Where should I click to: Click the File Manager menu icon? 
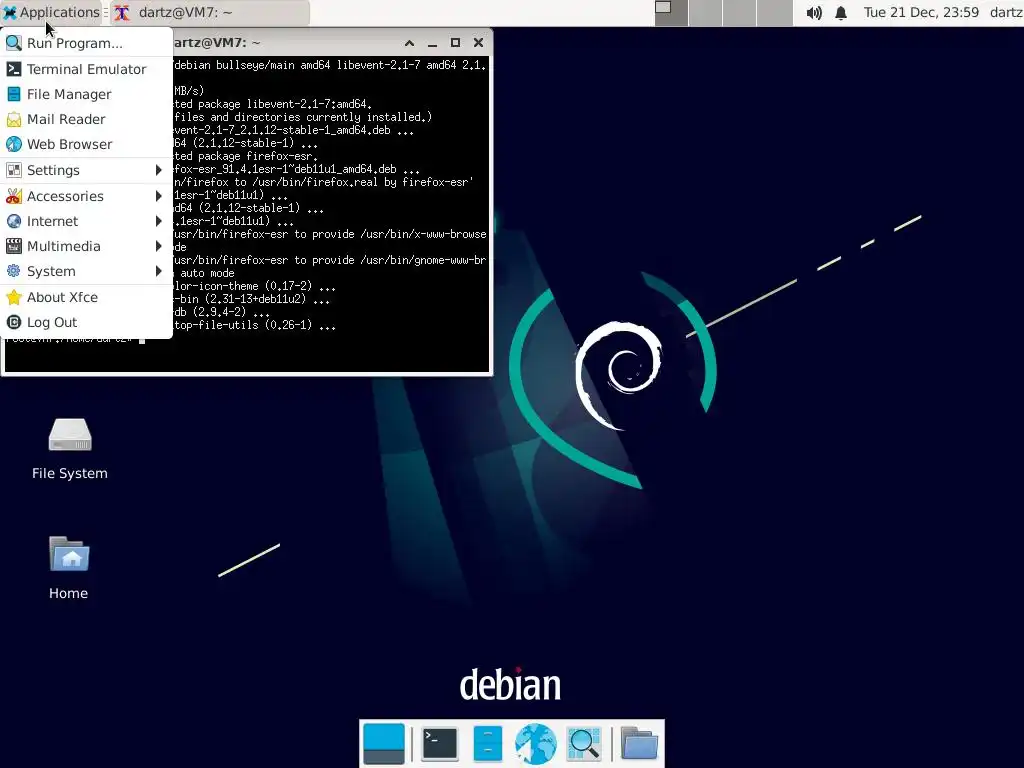[14, 94]
